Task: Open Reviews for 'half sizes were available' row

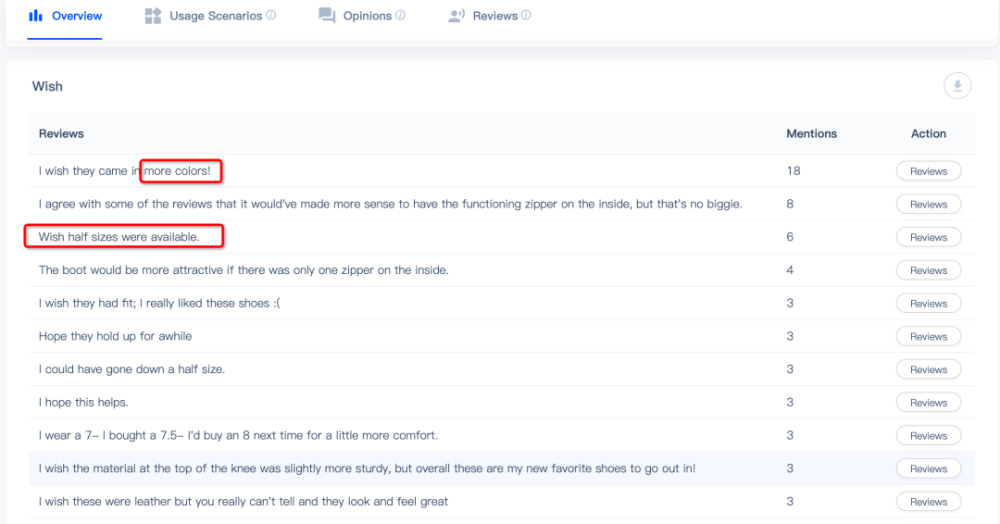Action: pos(928,237)
